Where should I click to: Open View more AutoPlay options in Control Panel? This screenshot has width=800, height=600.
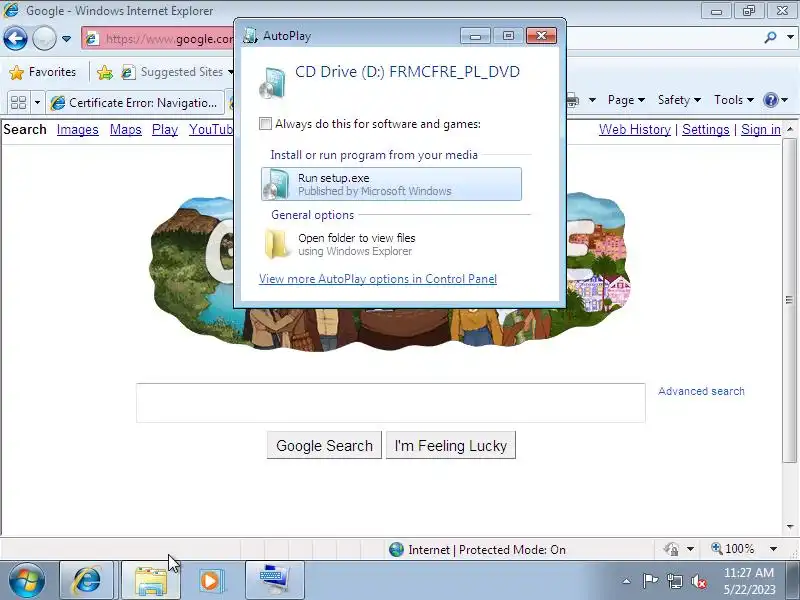tap(378, 279)
